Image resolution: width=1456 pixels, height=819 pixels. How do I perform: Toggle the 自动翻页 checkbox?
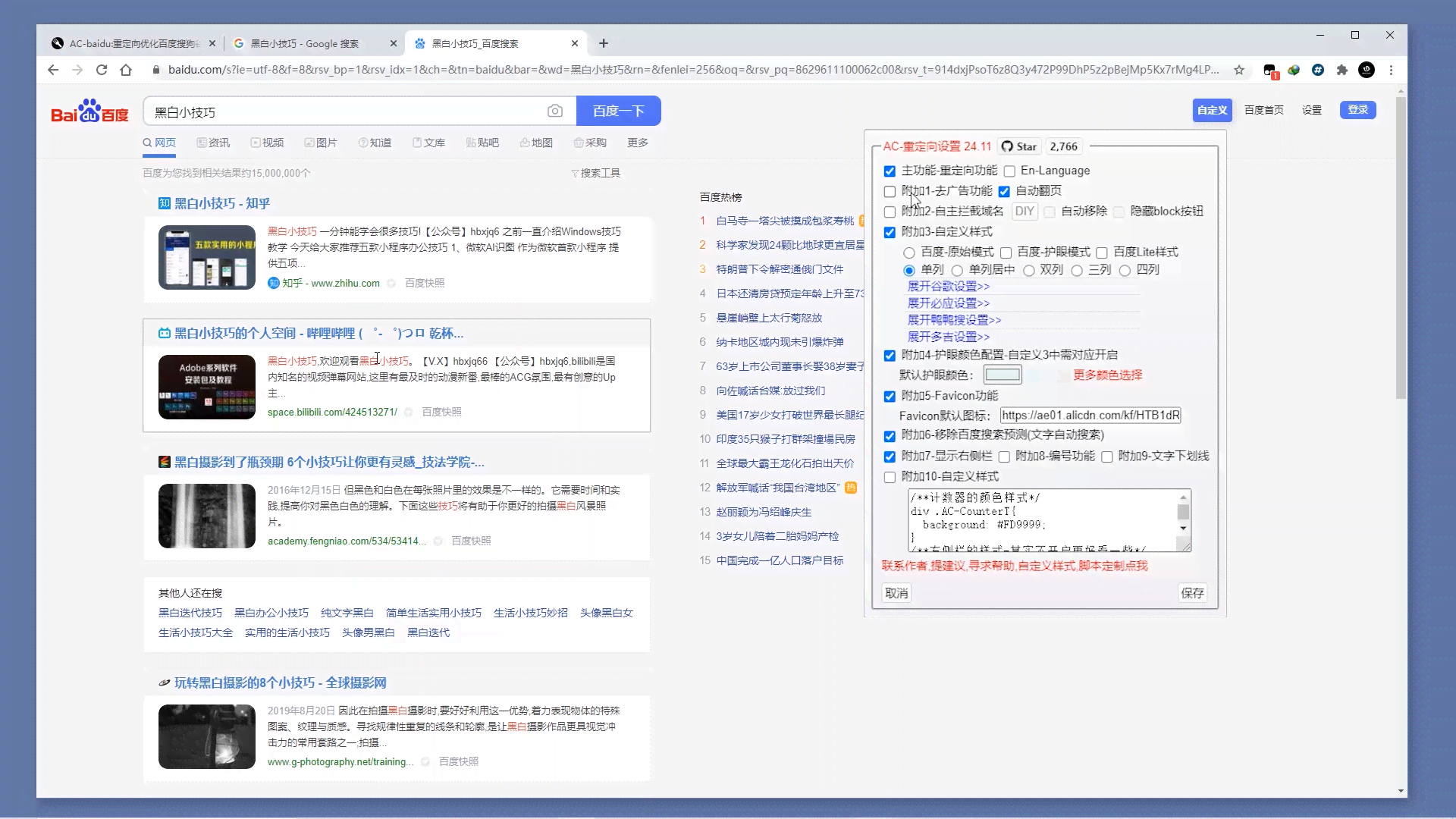1004,192
